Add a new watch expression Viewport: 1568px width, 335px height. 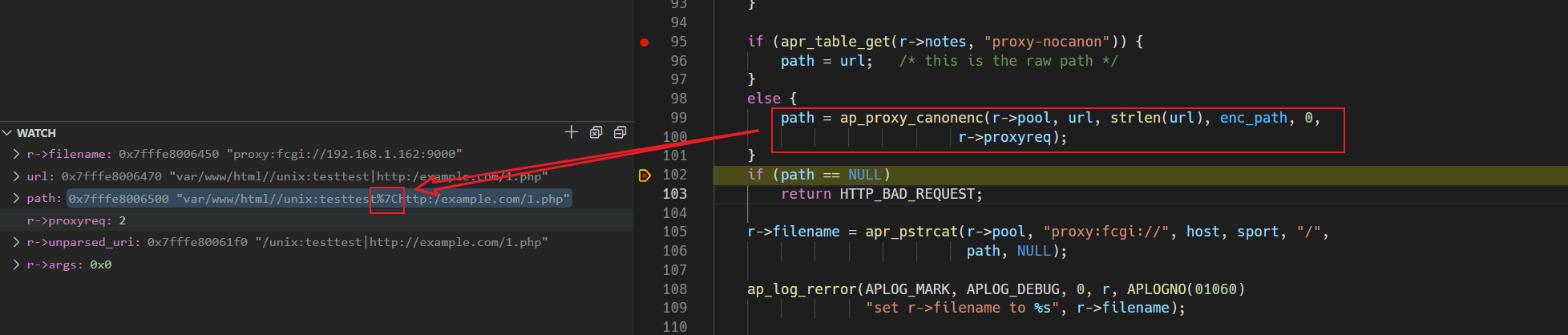571,132
